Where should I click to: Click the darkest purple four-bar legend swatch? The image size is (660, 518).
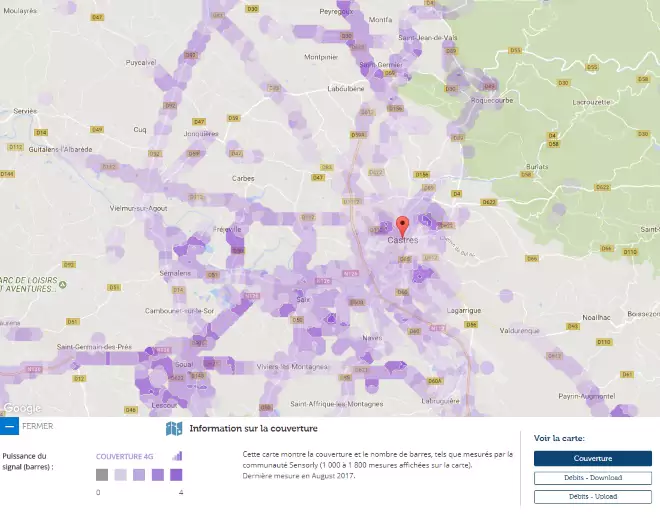pos(175,475)
